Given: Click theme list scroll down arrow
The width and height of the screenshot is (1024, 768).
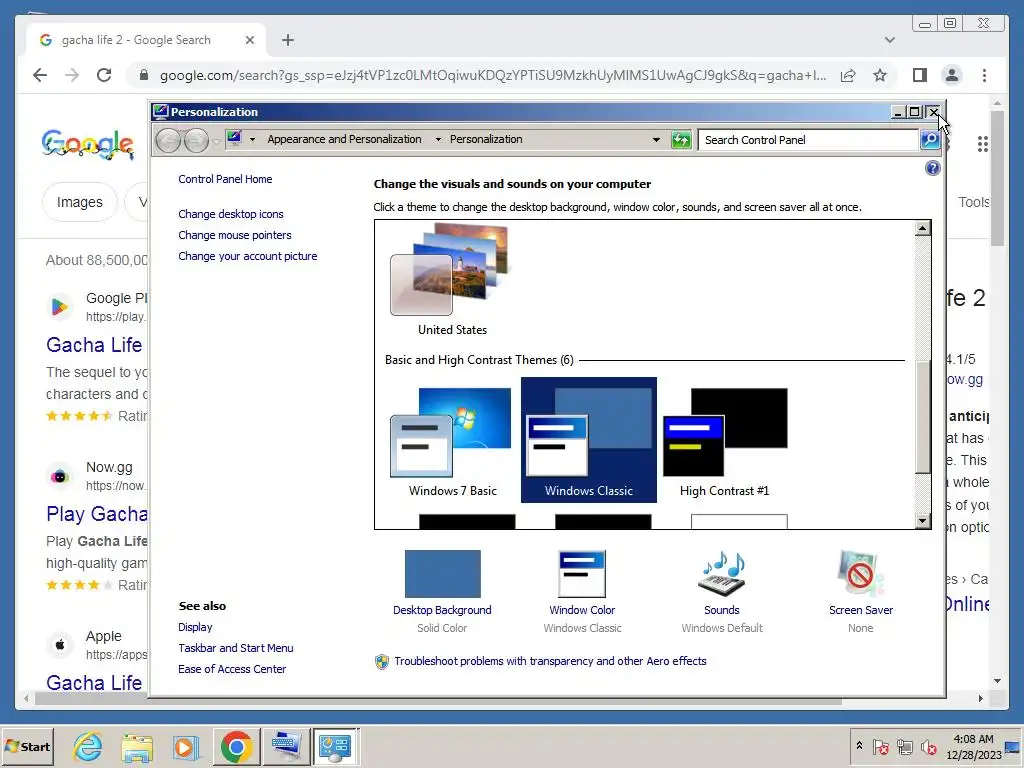Looking at the screenshot, I should pyautogui.click(x=922, y=520).
